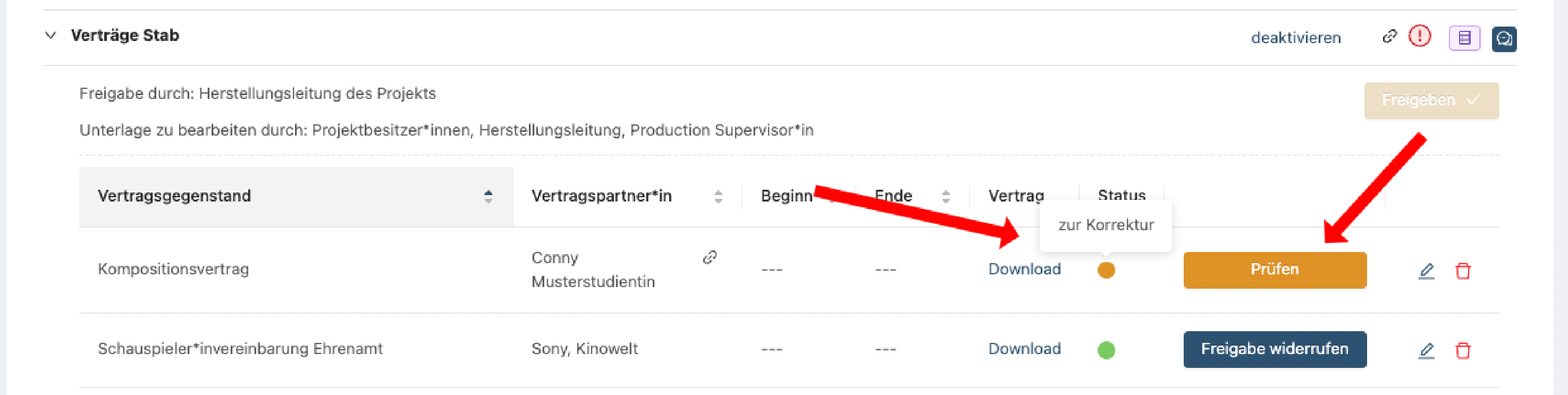Open the dark blue comments chat icon
The image size is (1568, 395).
tap(1504, 39)
